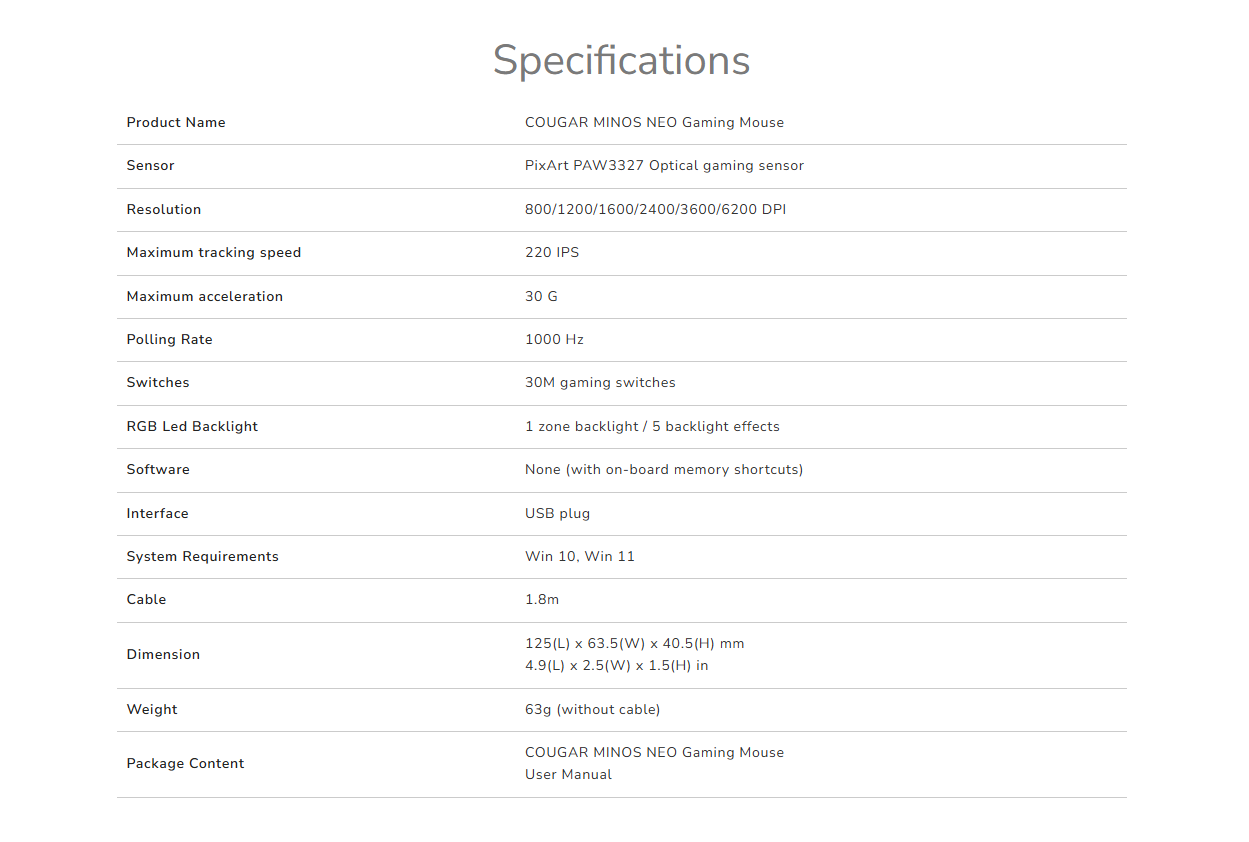Screen dimensions: 1249x842
Task: Click None with on-board memory shortcuts text
Action: tap(664, 470)
